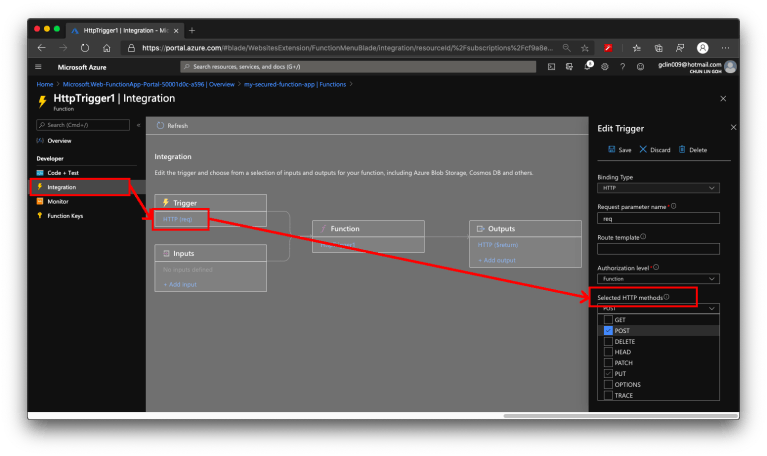The image size is (767, 456).
Task: Check the HEAD method checkbox
Action: coord(608,352)
